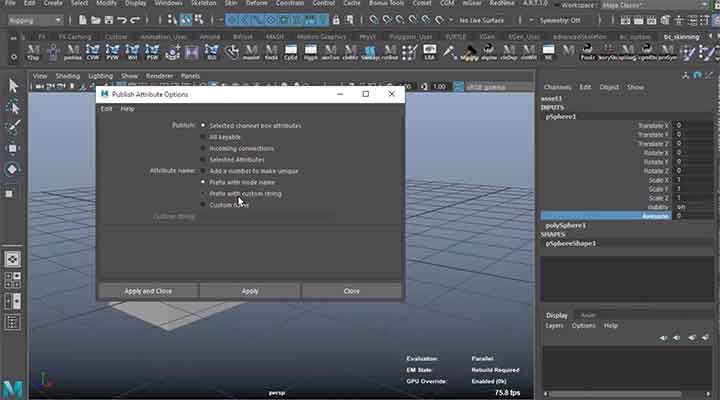Pick the Paint selection brush tool
The image size is (720, 400).
click(13, 128)
